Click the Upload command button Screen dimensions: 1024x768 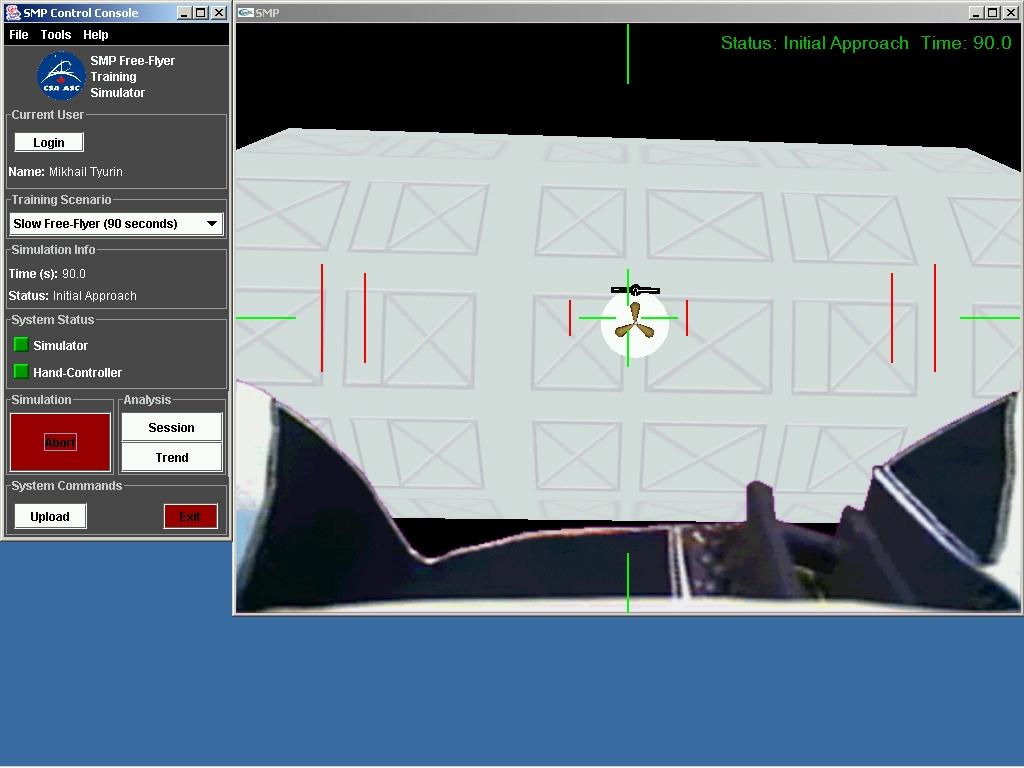coord(49,516)
